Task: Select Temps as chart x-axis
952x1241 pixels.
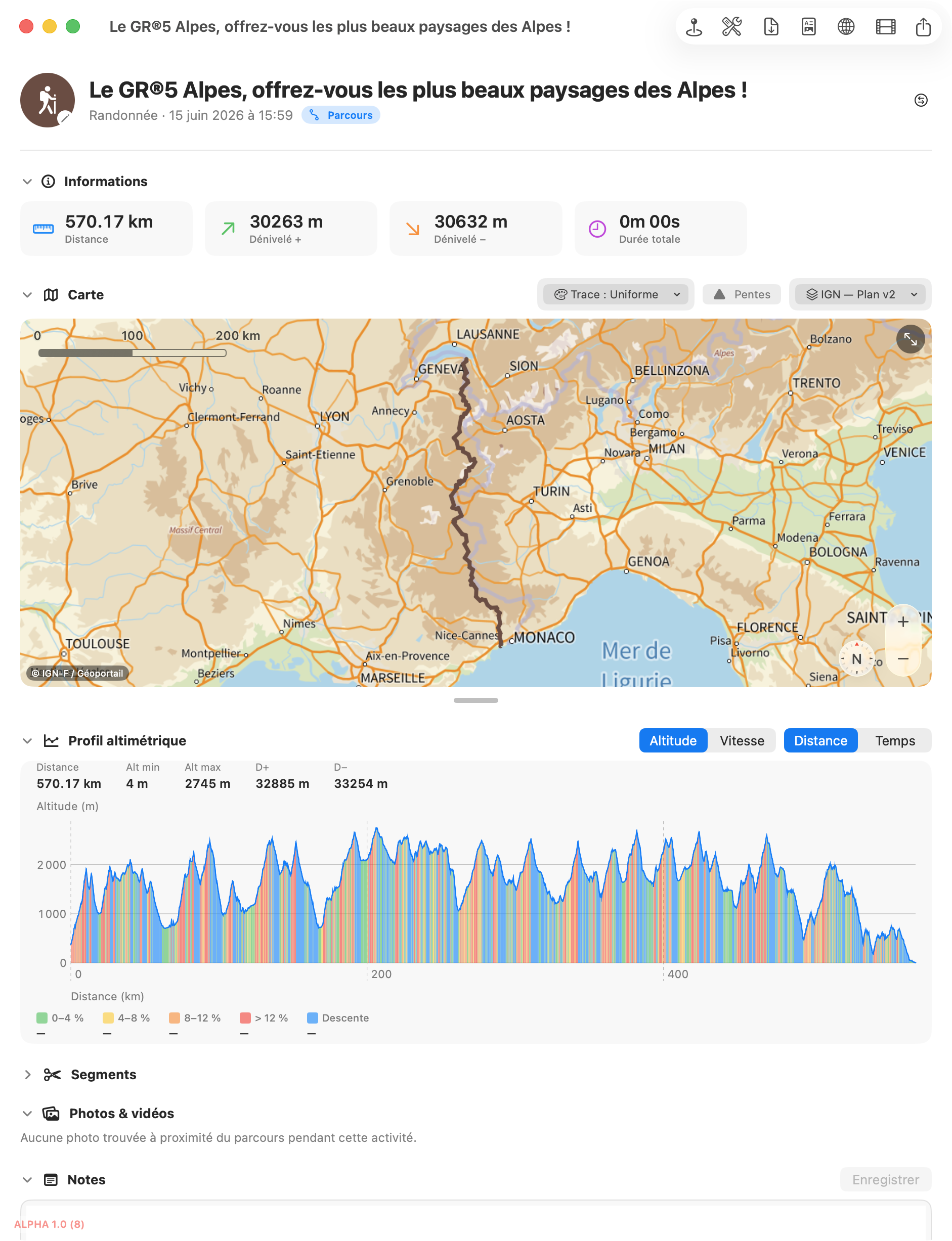Action: tap(895, 741)
